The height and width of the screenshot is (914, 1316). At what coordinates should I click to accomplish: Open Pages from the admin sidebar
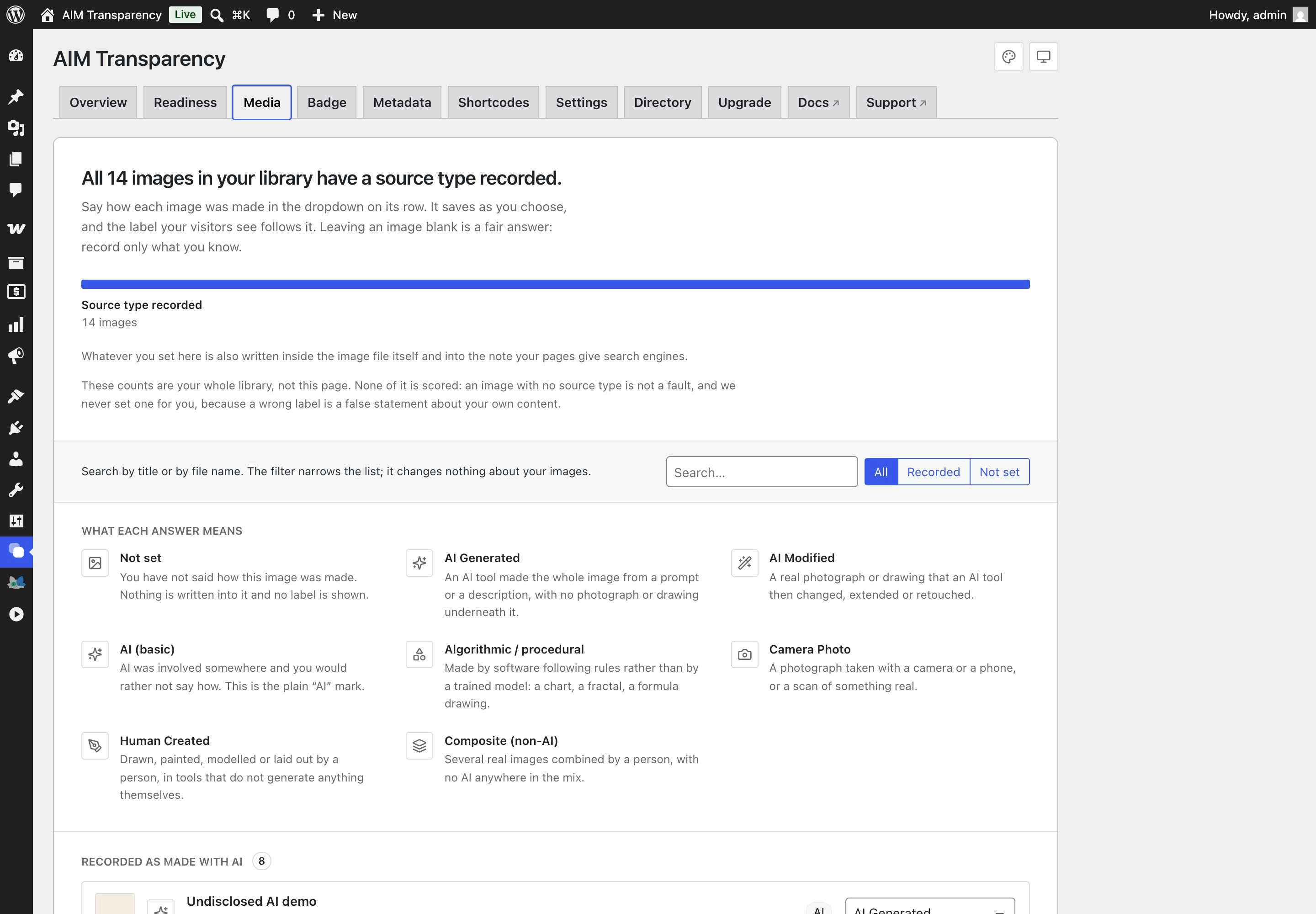16,159
